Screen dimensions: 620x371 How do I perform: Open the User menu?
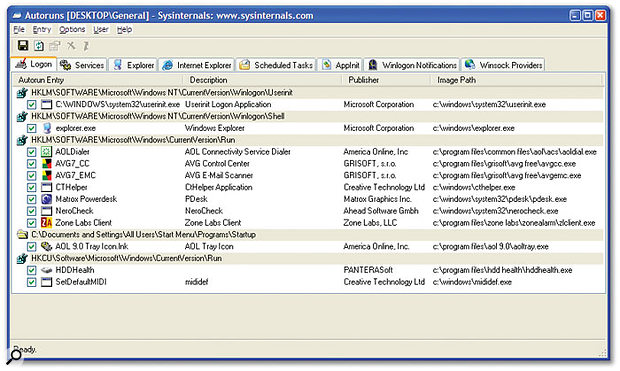point(101,29)
